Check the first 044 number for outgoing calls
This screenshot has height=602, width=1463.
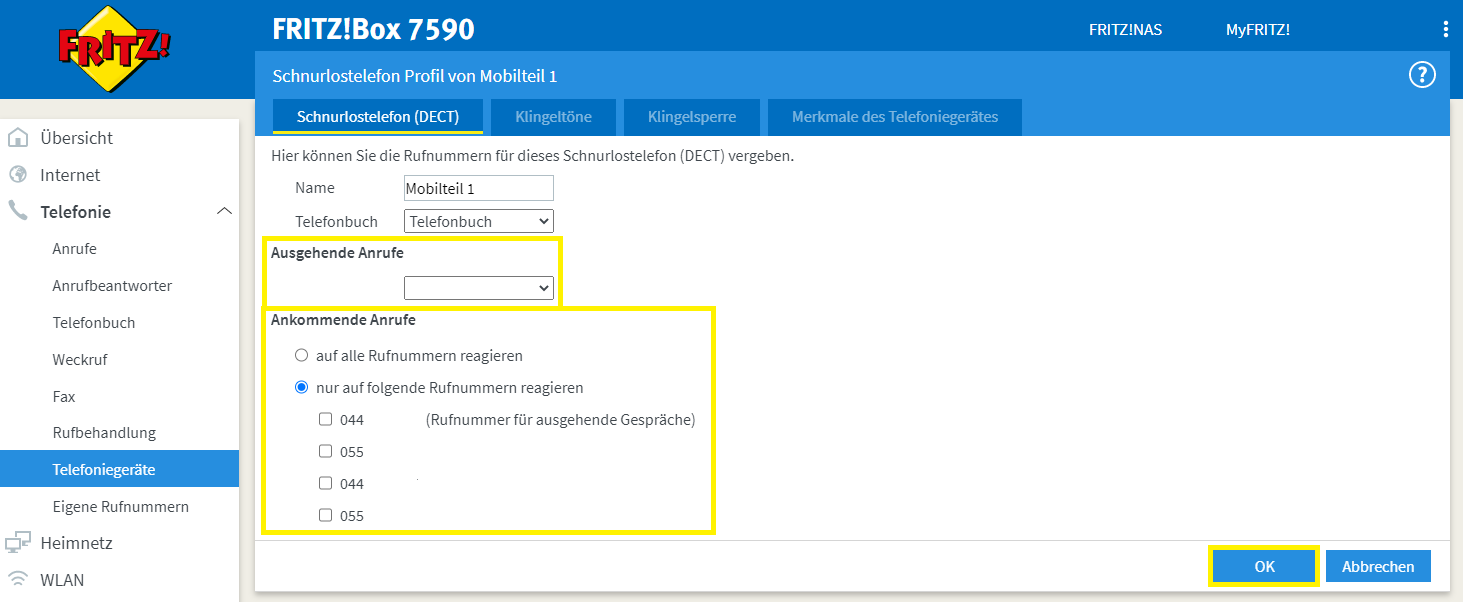[325, 419]
